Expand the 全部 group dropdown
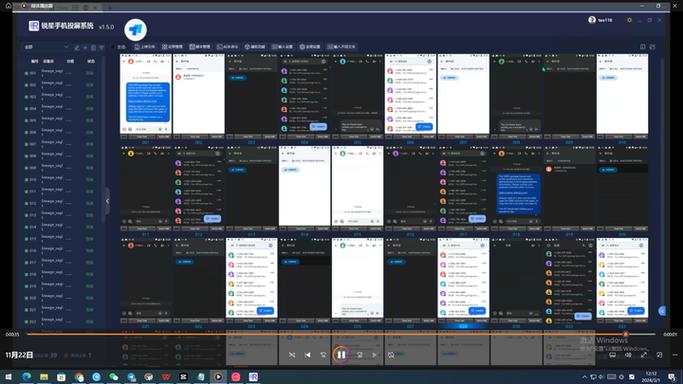The image size is (683, 384). [46, 47]
